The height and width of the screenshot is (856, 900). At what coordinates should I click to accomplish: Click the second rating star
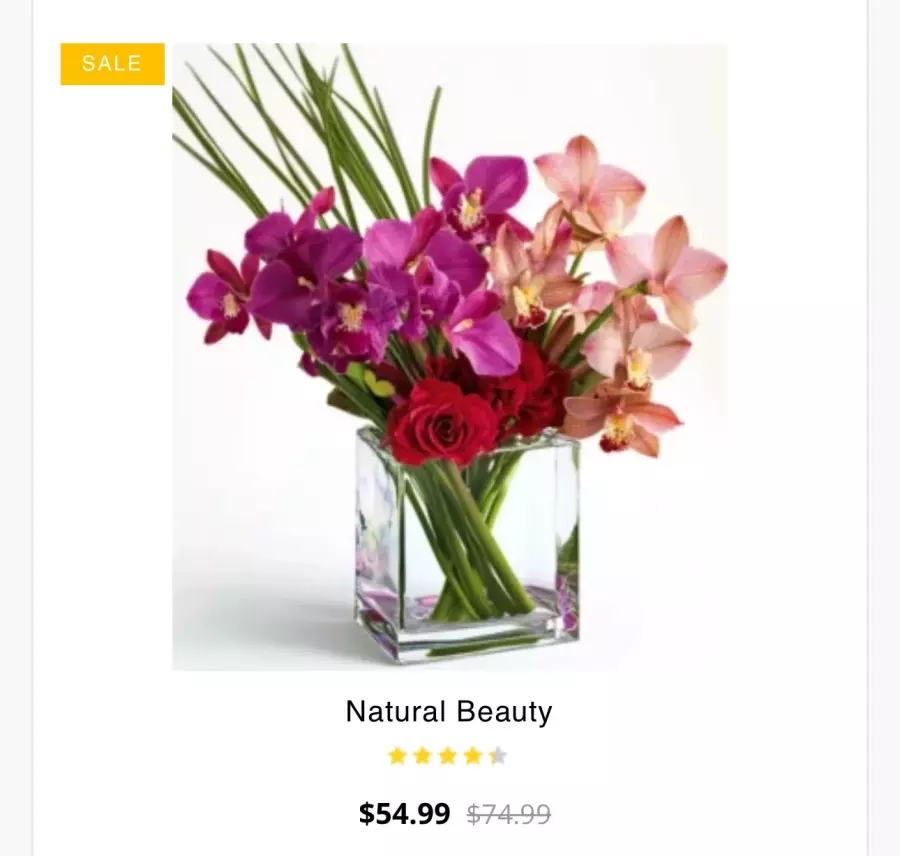pyautogui.click(x=422, y=756)
